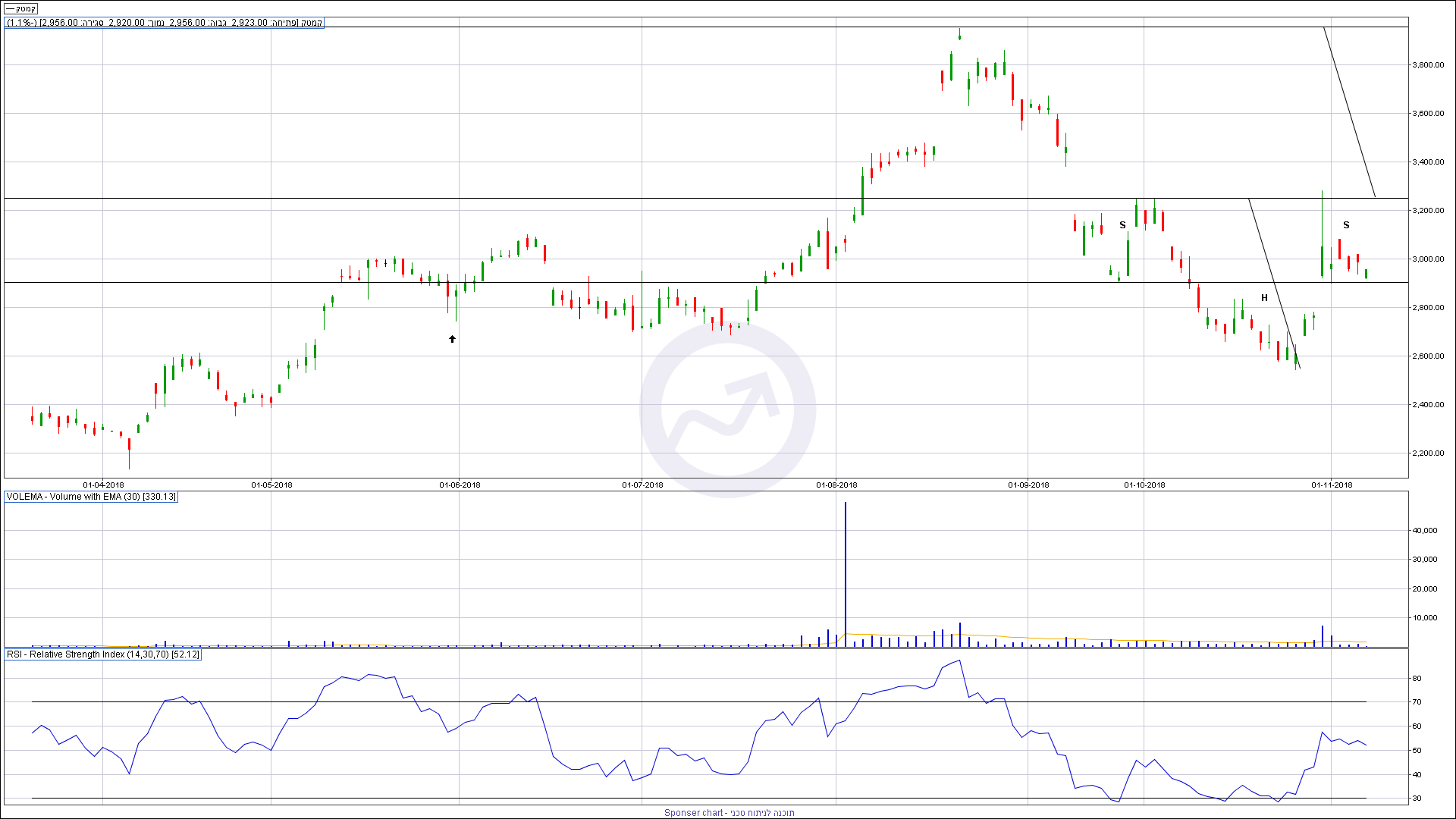This screenshot has width=1456, height=819.
Task: Click the קמטק legend label top-left
Action: (21, 9)
